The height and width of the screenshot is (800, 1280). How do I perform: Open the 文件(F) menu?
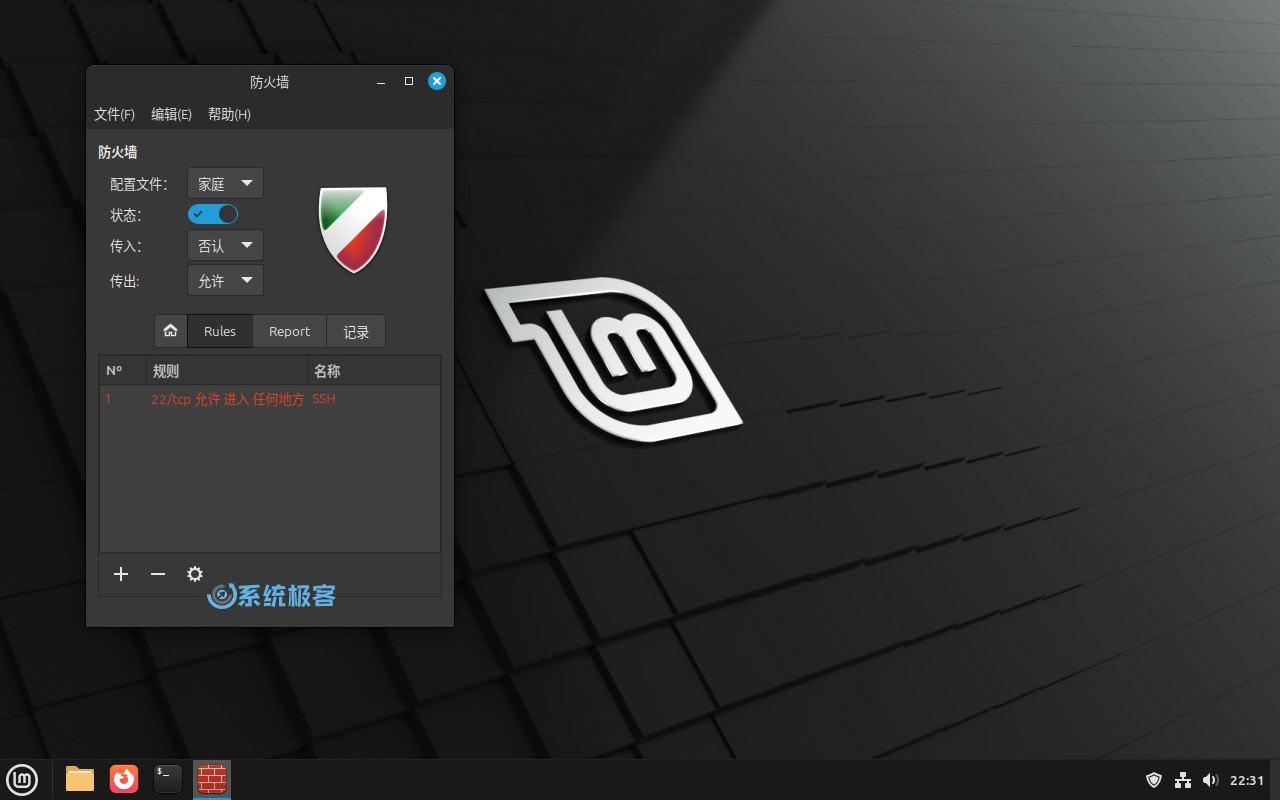[x=114, y=114]
